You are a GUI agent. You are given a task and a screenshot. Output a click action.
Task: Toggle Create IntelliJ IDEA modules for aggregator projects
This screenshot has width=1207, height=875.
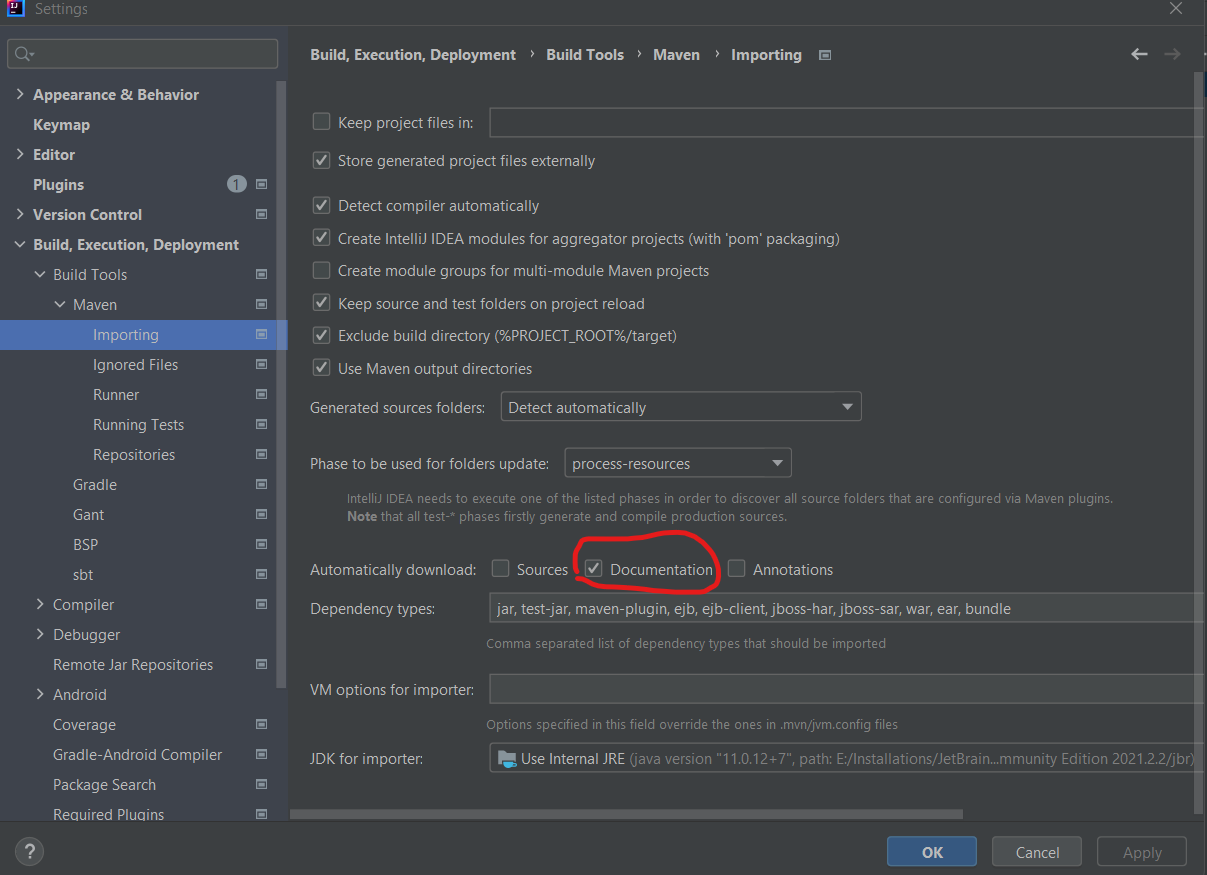[x=321, y=238]
